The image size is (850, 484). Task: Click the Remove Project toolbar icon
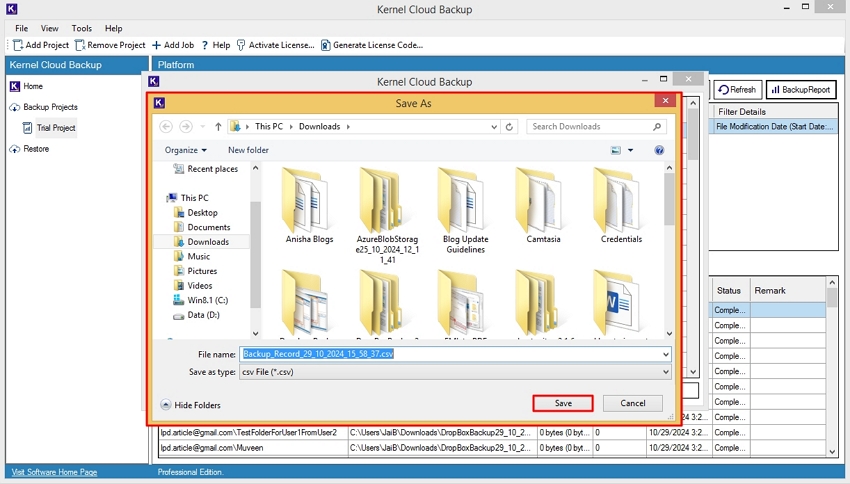[80, 45]
